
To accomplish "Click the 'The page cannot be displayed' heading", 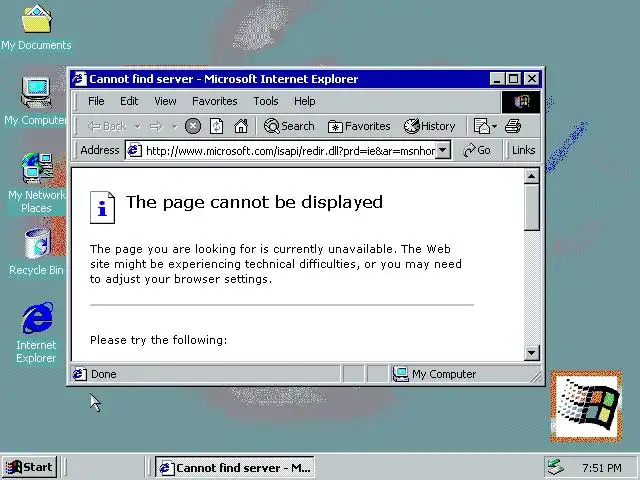I will pos(254,202).
